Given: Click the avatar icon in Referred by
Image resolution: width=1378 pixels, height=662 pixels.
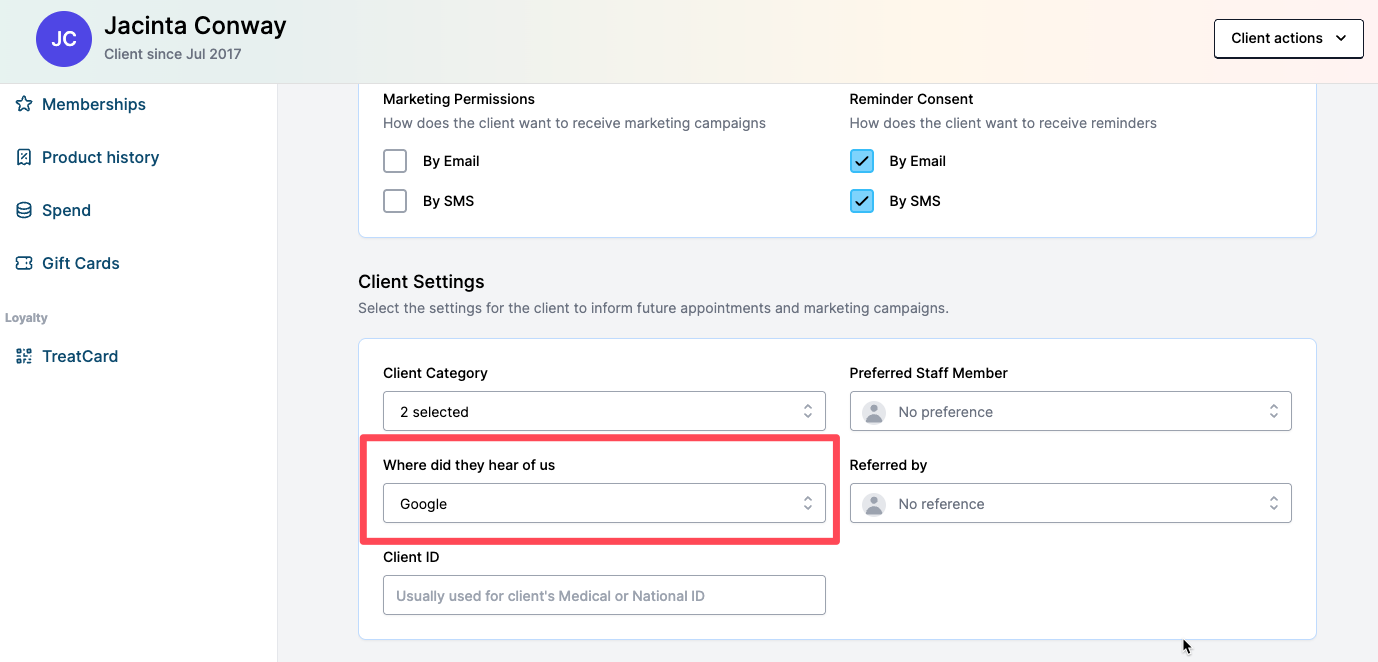Looking at the screenshot, I should pos(874,504).
